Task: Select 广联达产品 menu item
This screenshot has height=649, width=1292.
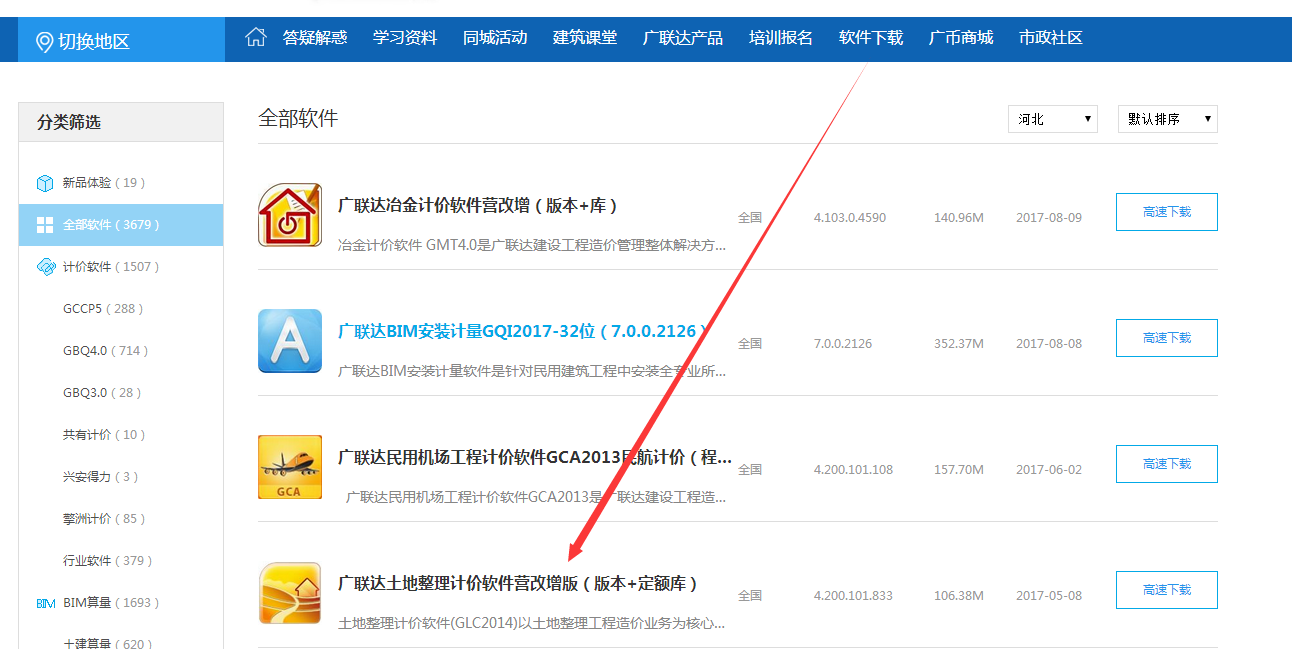Action: [x=683, y=38]
